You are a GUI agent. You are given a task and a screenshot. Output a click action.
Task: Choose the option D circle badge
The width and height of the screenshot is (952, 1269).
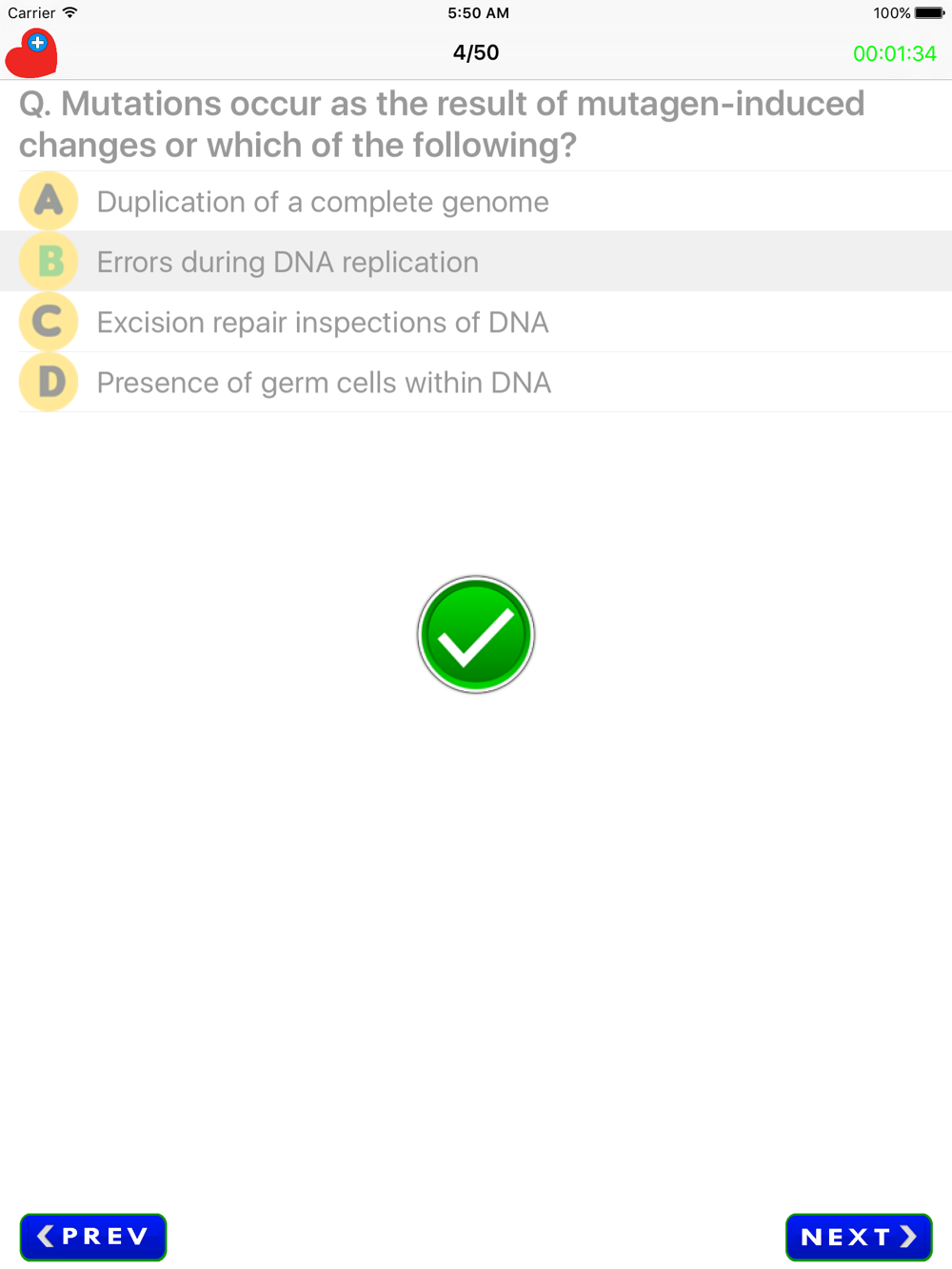click(x=49, y=382)
